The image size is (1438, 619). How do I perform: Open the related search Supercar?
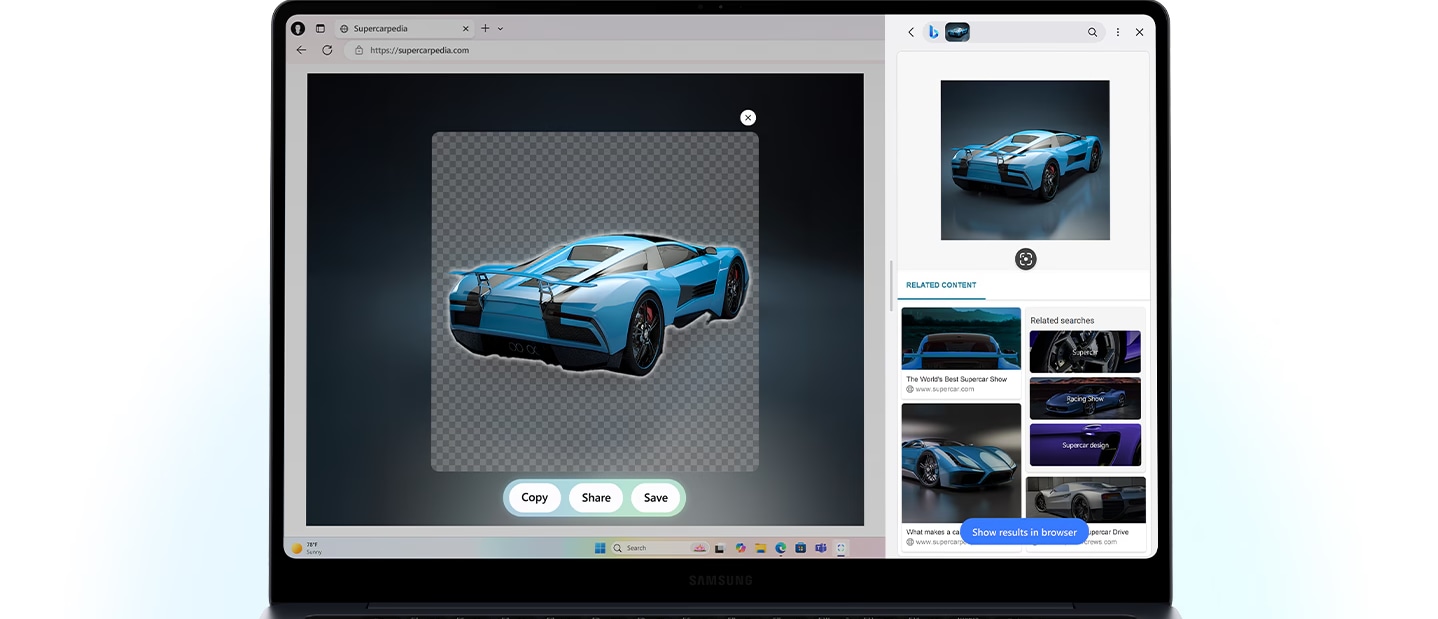coord(1085,352)
